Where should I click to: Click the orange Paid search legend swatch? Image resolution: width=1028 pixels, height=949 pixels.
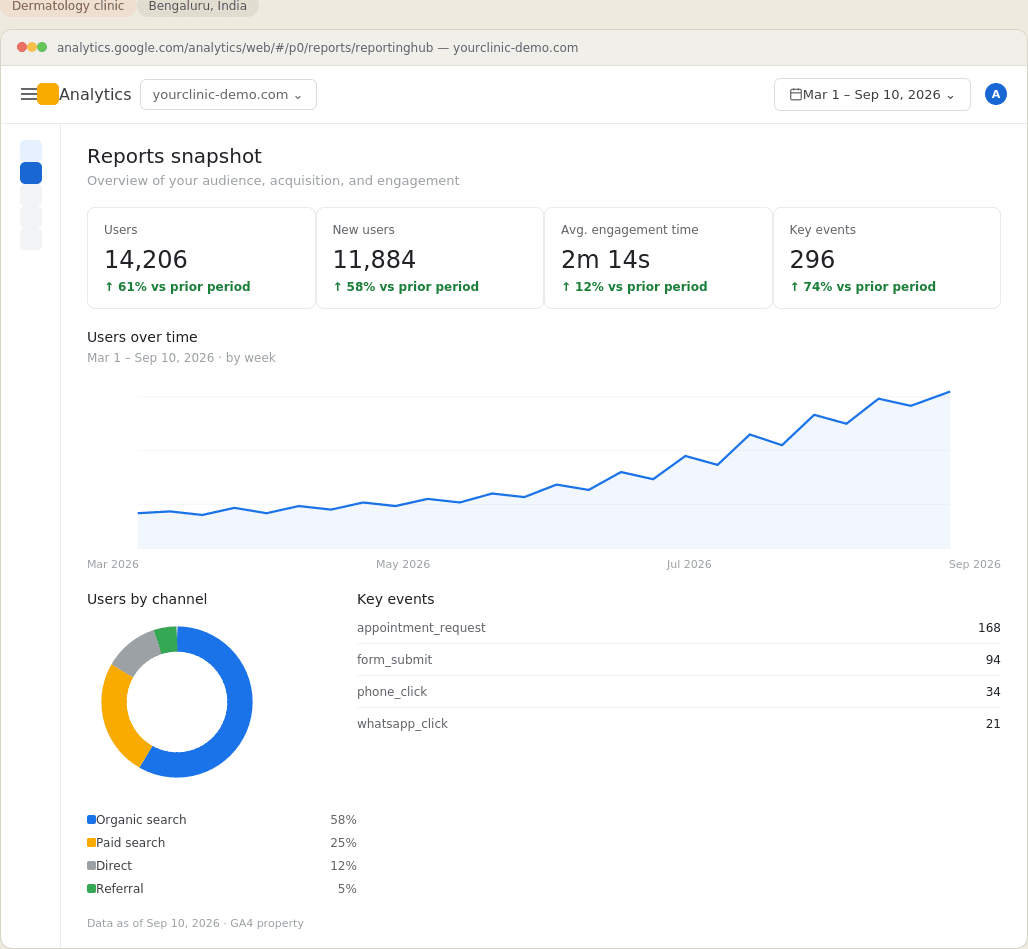91,843
